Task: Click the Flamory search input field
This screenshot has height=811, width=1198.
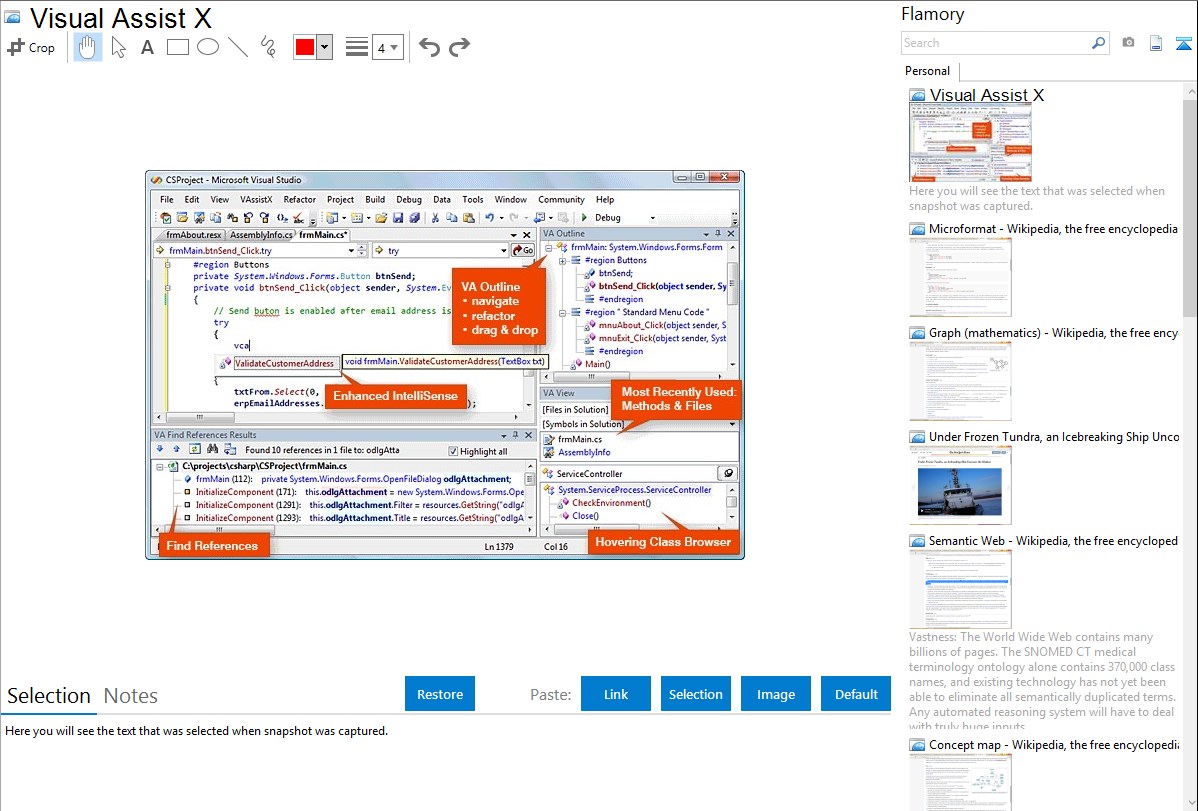Action: coord(995,43)
